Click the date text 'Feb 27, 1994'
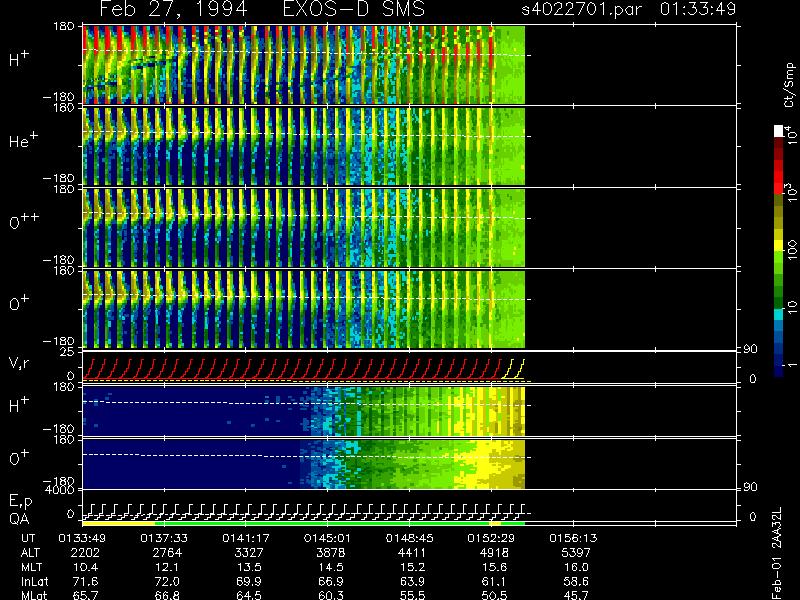 coord(173,9)
